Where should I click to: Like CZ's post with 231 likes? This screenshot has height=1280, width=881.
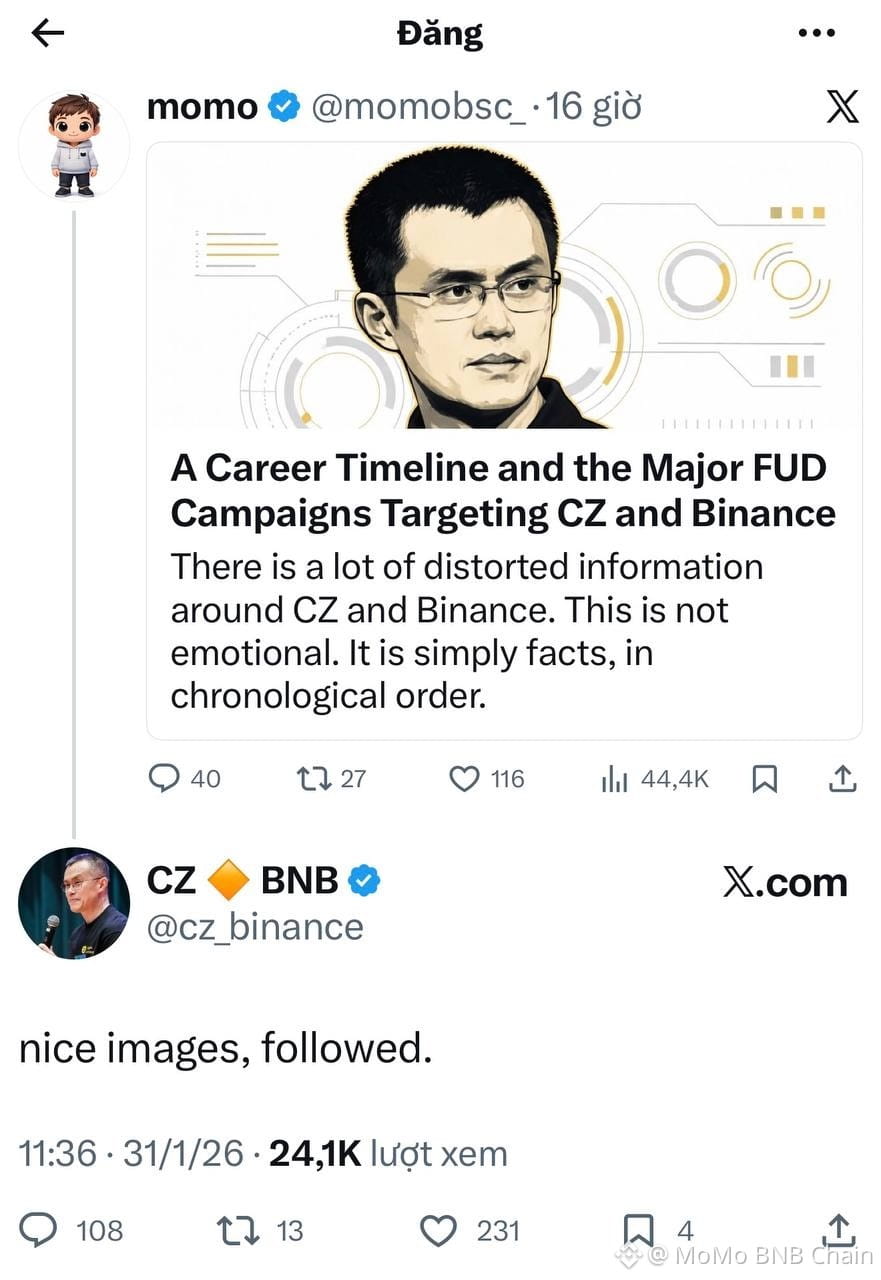click(x=437, y=1230)
